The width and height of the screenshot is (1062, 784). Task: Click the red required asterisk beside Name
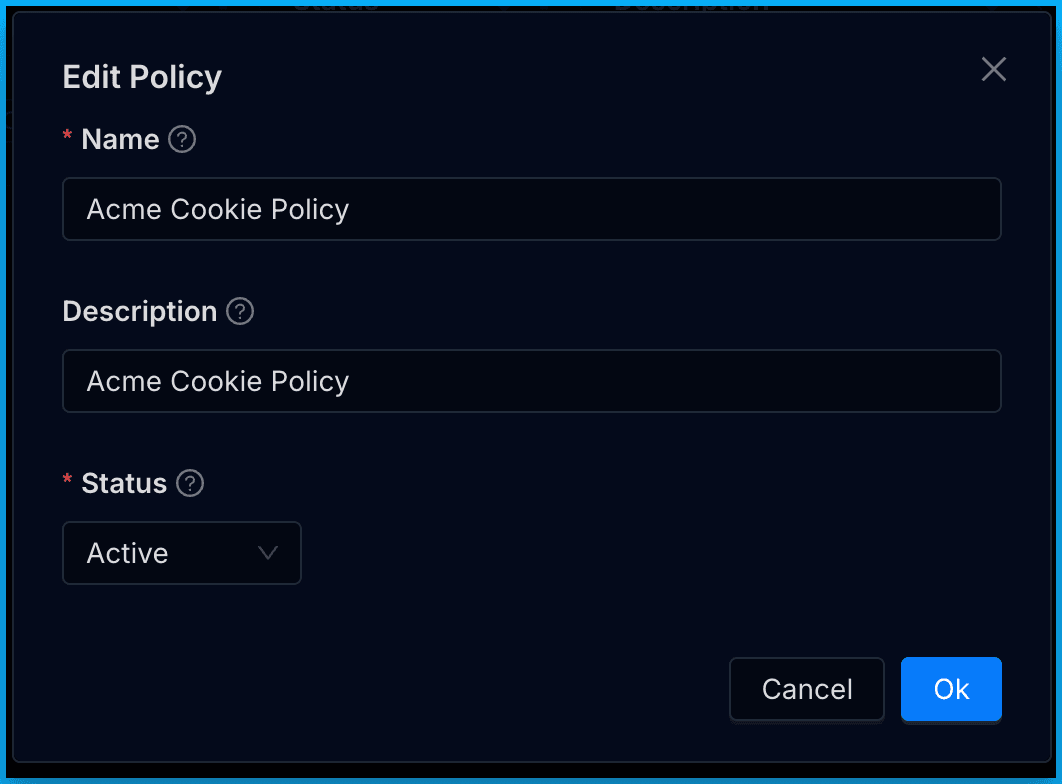coord(68,137)
